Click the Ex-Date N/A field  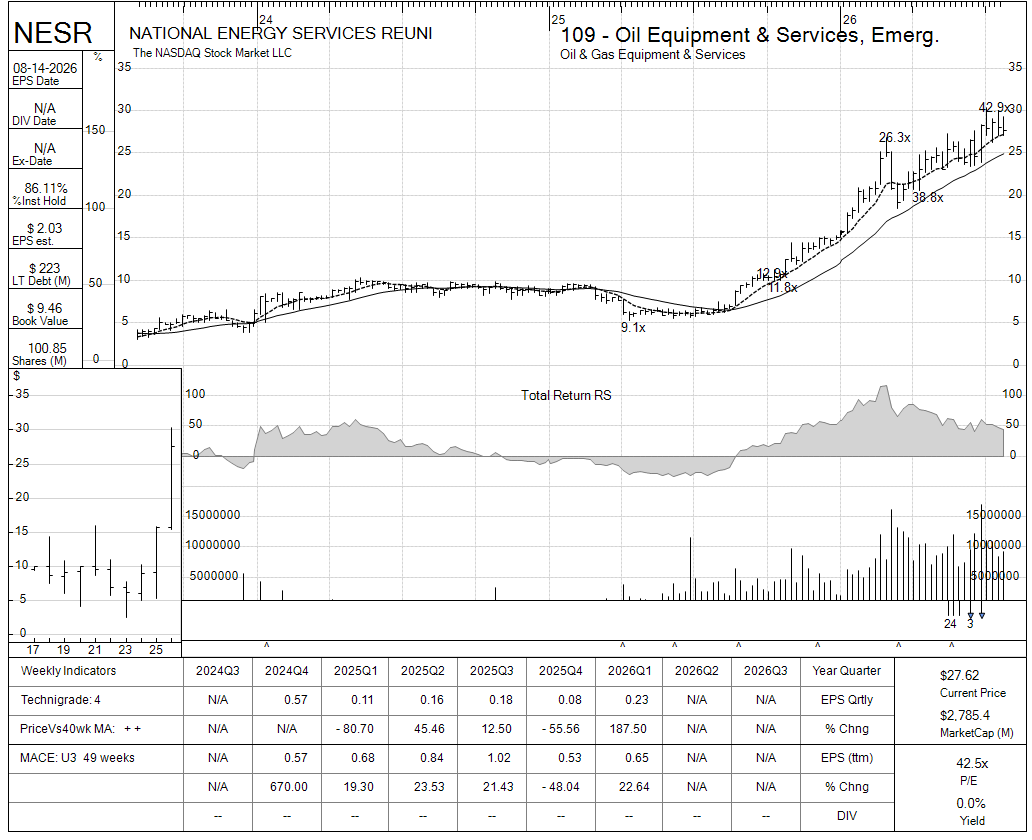pos(45,149)
